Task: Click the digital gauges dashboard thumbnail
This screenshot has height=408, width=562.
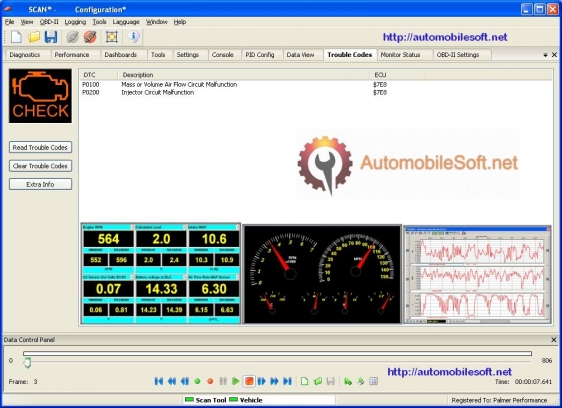Action: [x=161, y=274]
